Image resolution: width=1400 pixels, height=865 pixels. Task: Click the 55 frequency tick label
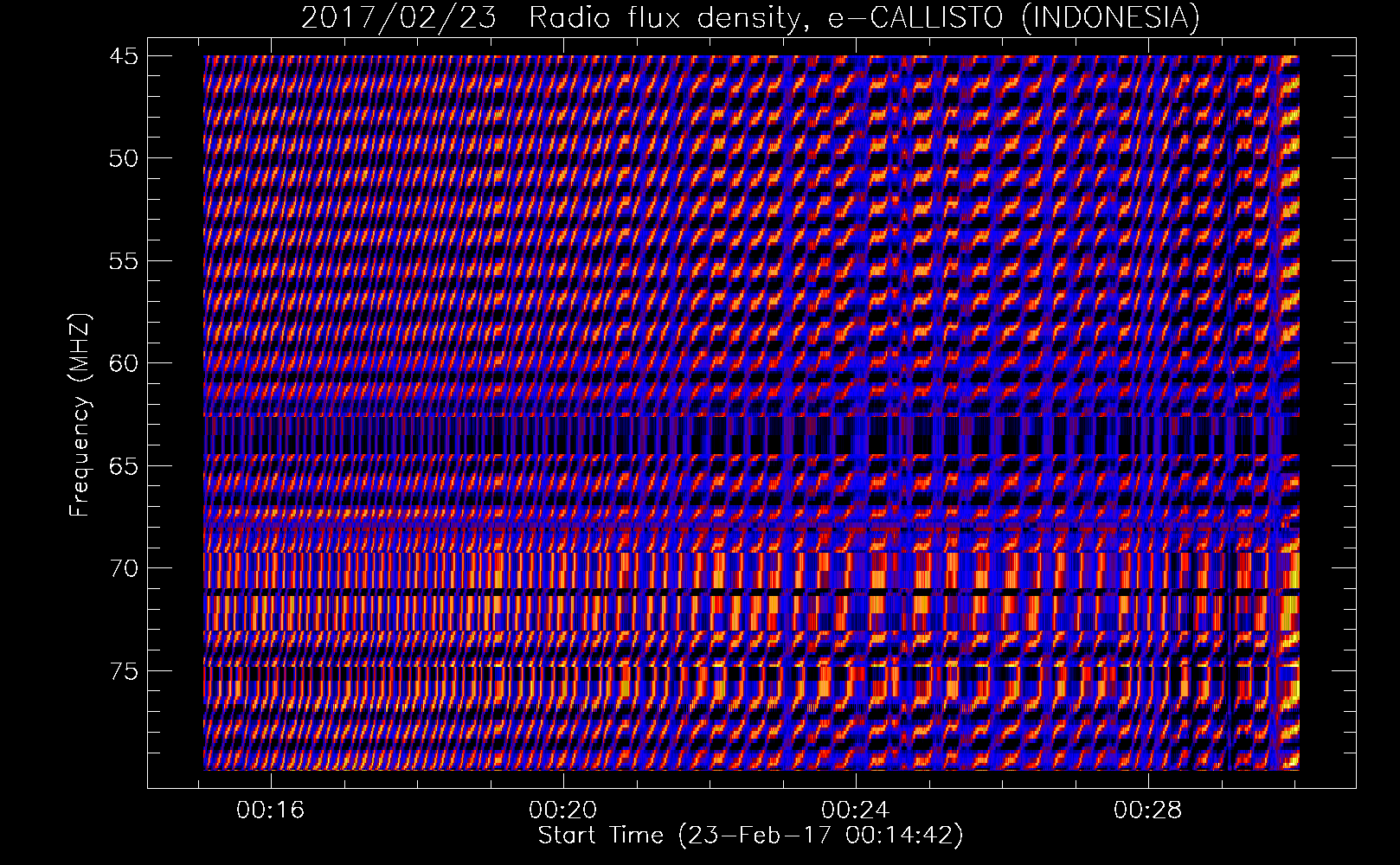click(123, 261)
